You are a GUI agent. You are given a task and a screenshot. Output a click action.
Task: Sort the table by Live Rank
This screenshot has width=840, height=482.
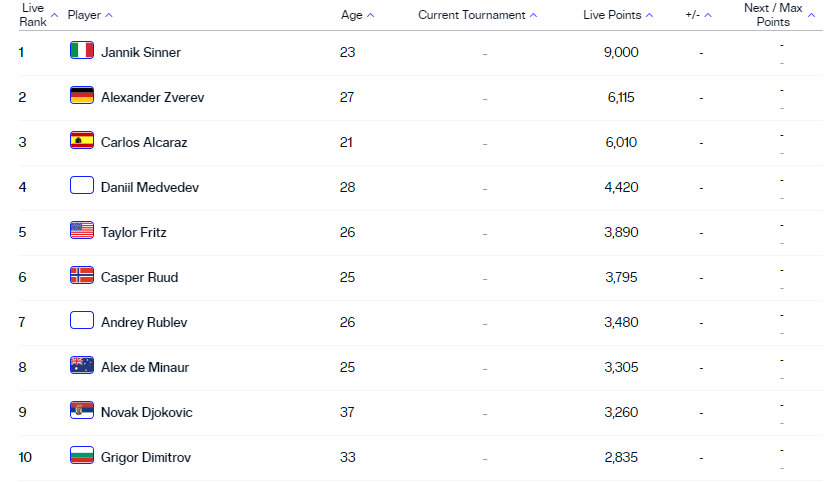click(x=34, y=15)
